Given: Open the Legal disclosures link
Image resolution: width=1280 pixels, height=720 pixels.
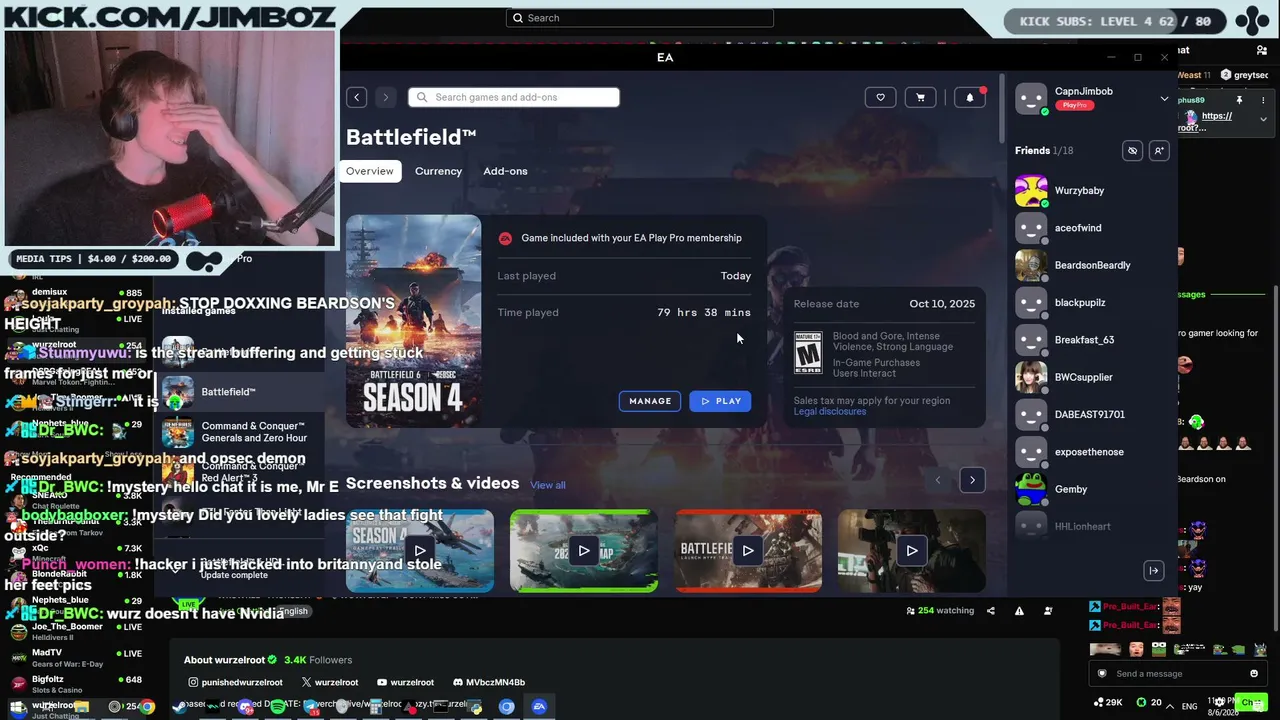Looking at the screenshot, I should click(x=830, y=412).
